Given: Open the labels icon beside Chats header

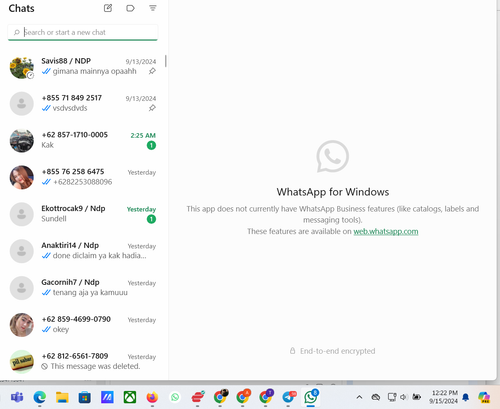Looking at the screenshot, I should (x=130, y=8).
